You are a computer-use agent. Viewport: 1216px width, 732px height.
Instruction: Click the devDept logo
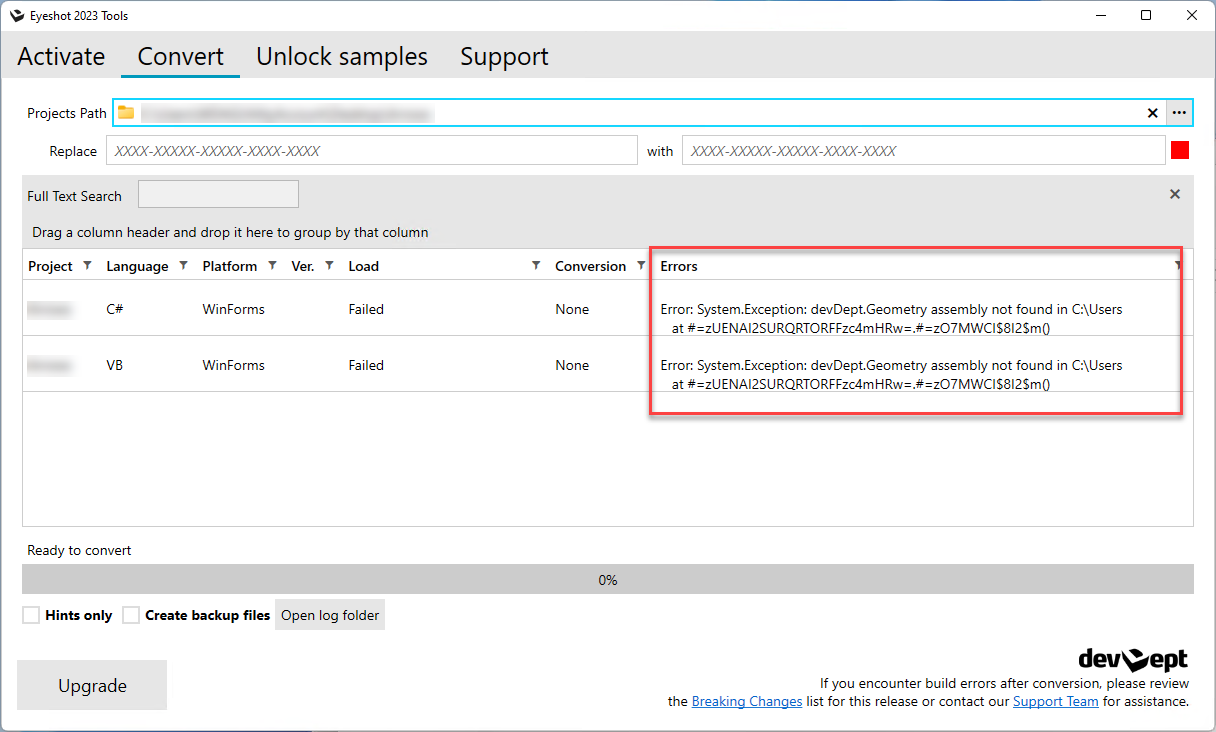coord(1133,659)
